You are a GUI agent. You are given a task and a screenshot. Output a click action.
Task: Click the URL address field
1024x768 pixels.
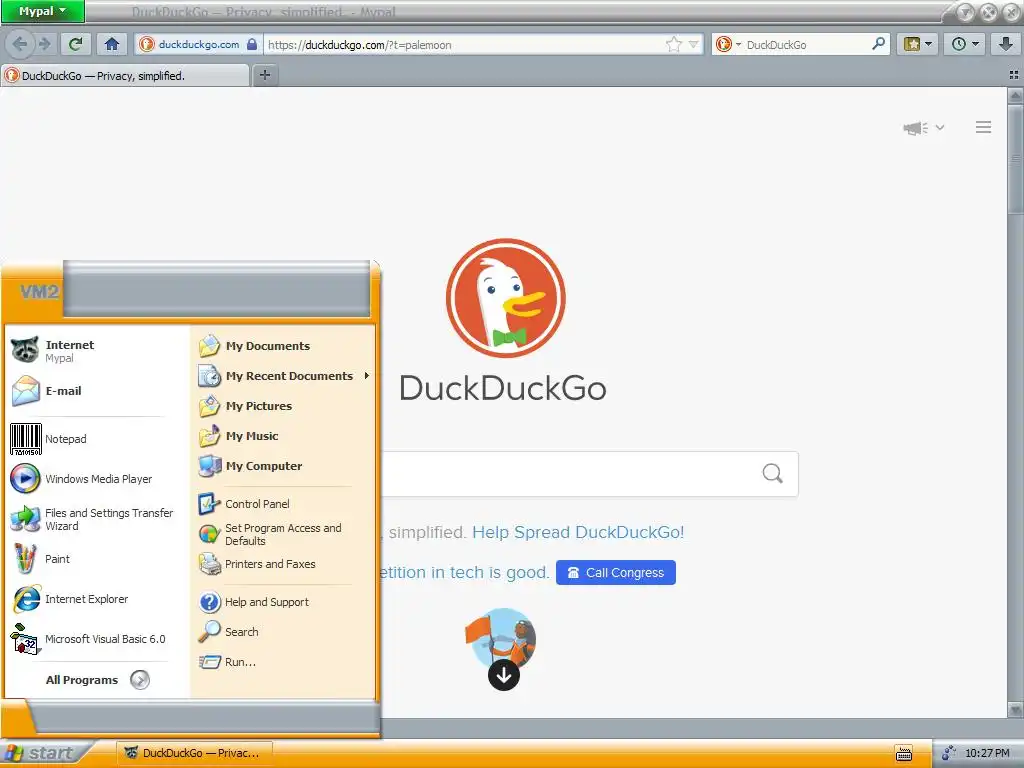click(x=464, y=44)
